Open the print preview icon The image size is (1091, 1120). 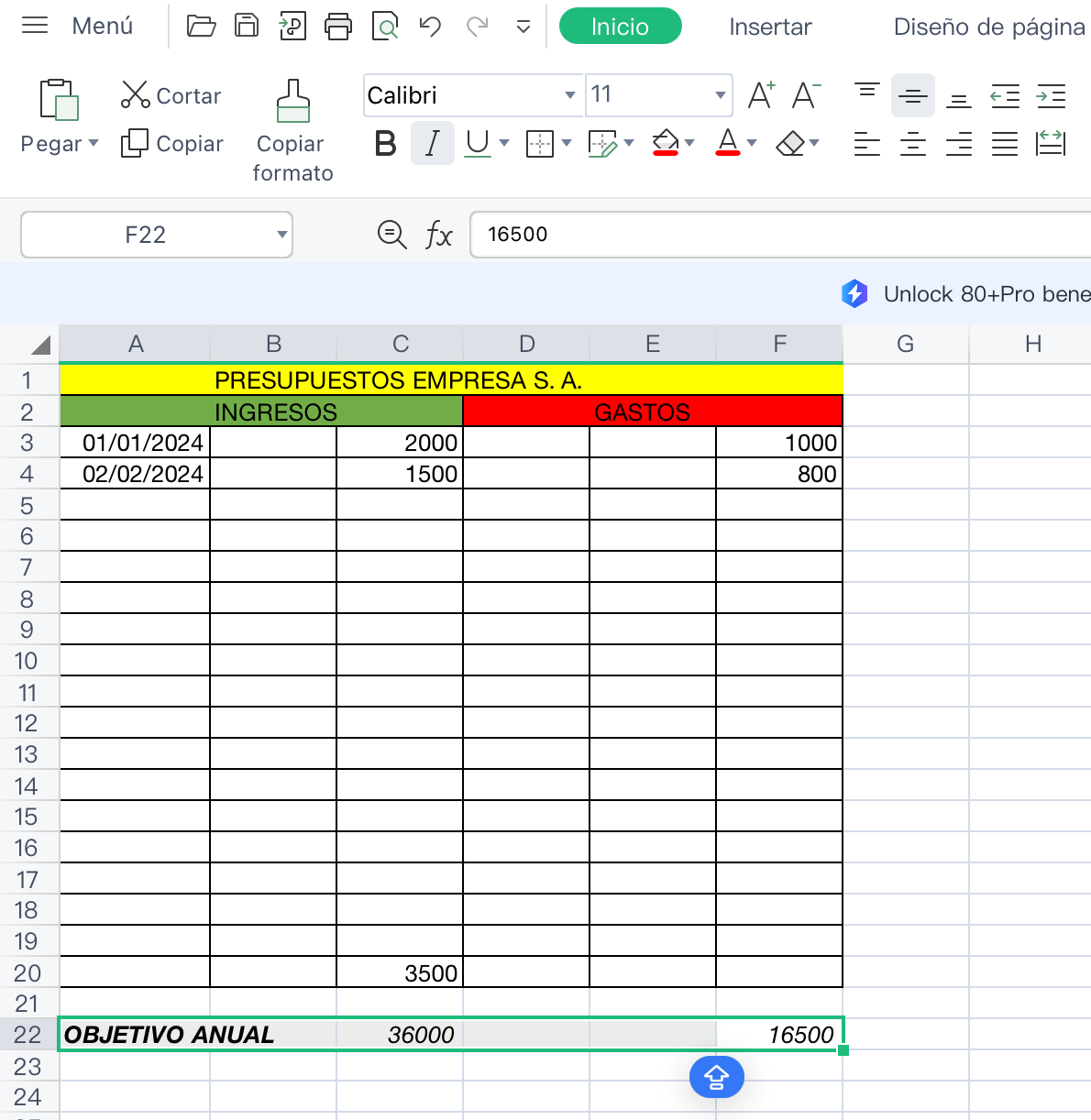pyautogui.click(x=385, y=26)
